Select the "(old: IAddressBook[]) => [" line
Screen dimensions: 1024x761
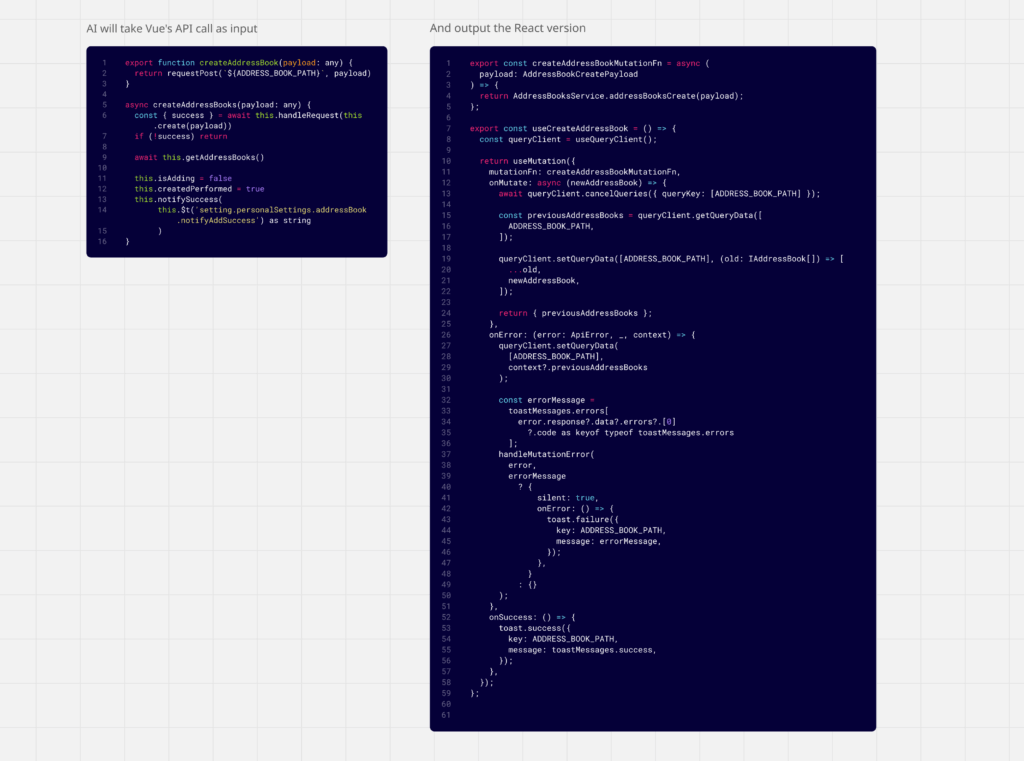[x=671, y=259]
